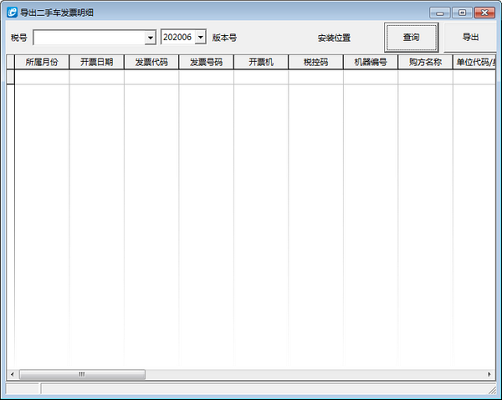Click the 导出 button
This screenshot has height=400, width=502.
(x=470, y=37)
